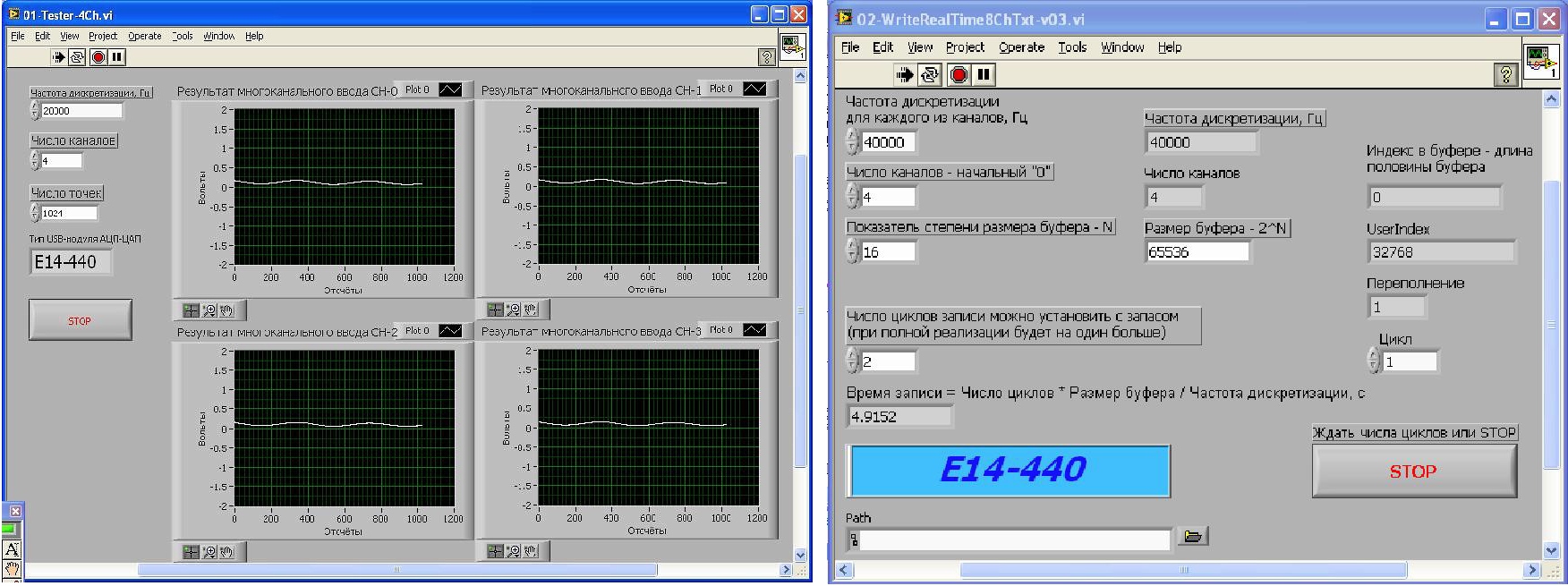
Task: Select zoom tool under CH-0 graph
Action: (209, 310)
